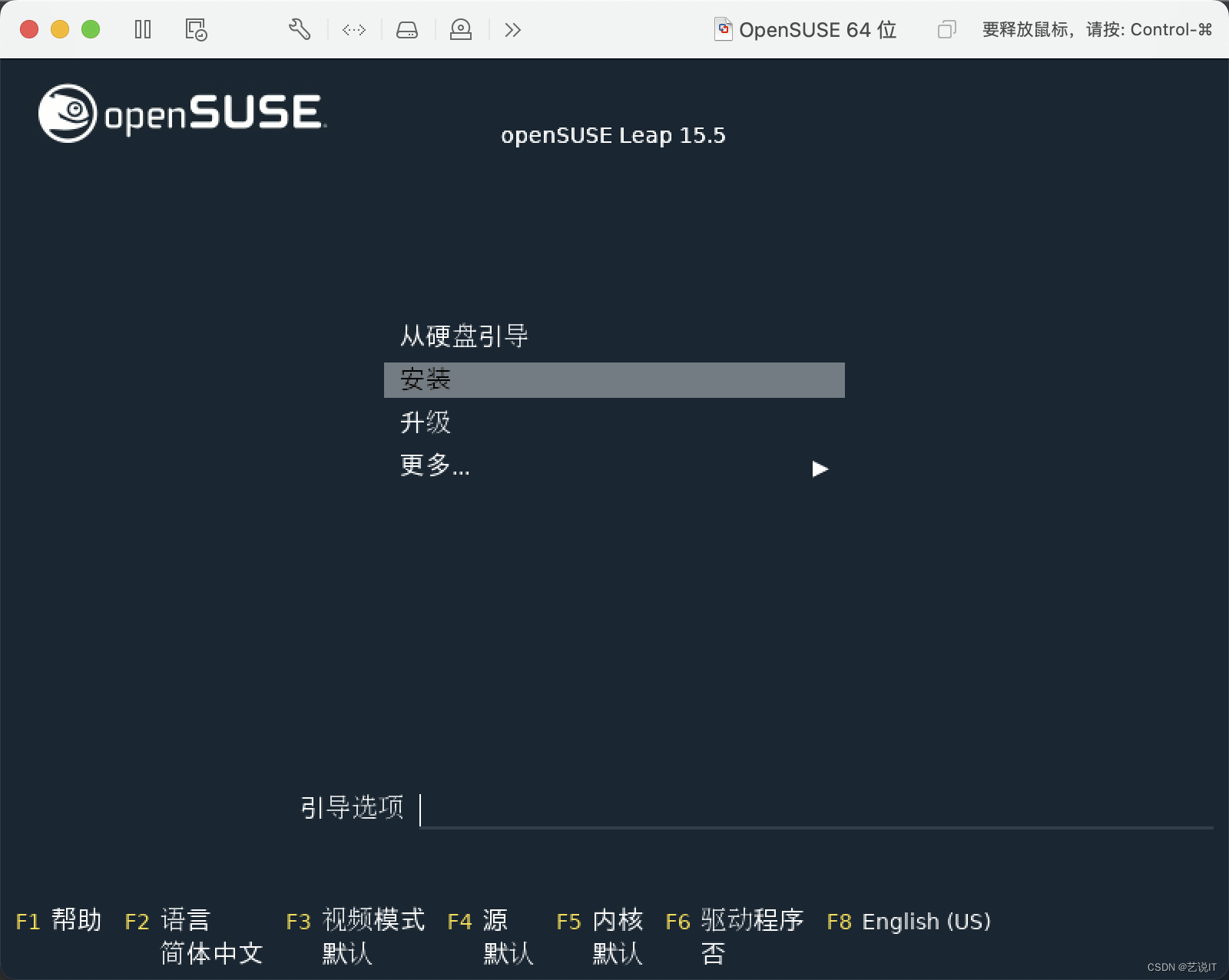Maximize the window green button
Image resolution: width=1229 pixels, height=980 pixels.
tap(91, 30)
